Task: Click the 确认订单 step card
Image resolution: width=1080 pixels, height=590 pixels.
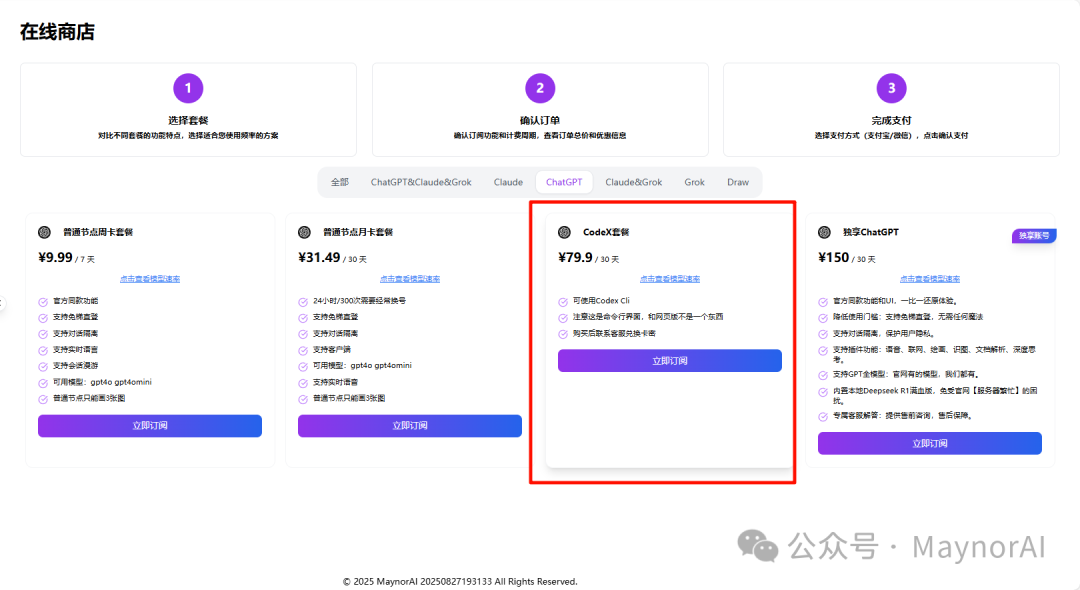Action: pyautogui.click(x=540, y=109)
